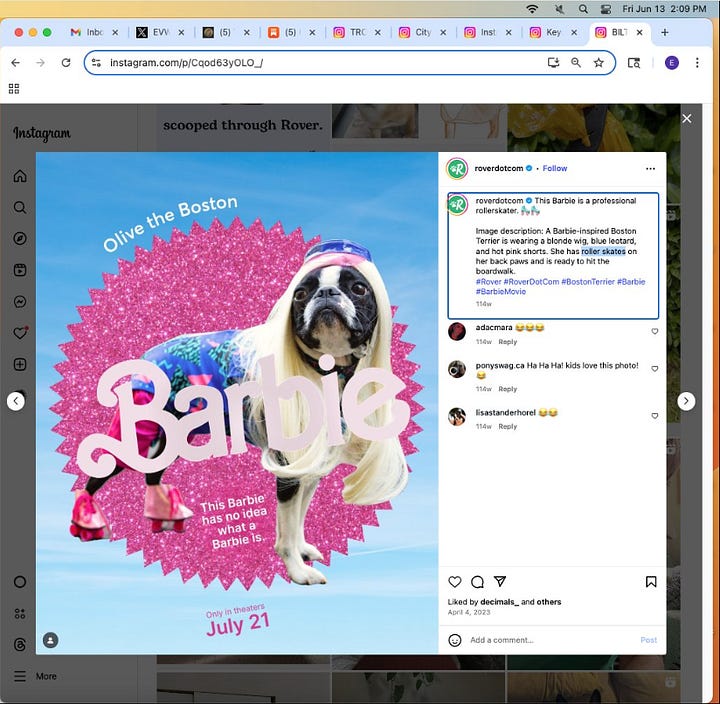Switch to the TRC Instagram tab
The width and height of the screenshot is (720, 704).
(356, 32)
